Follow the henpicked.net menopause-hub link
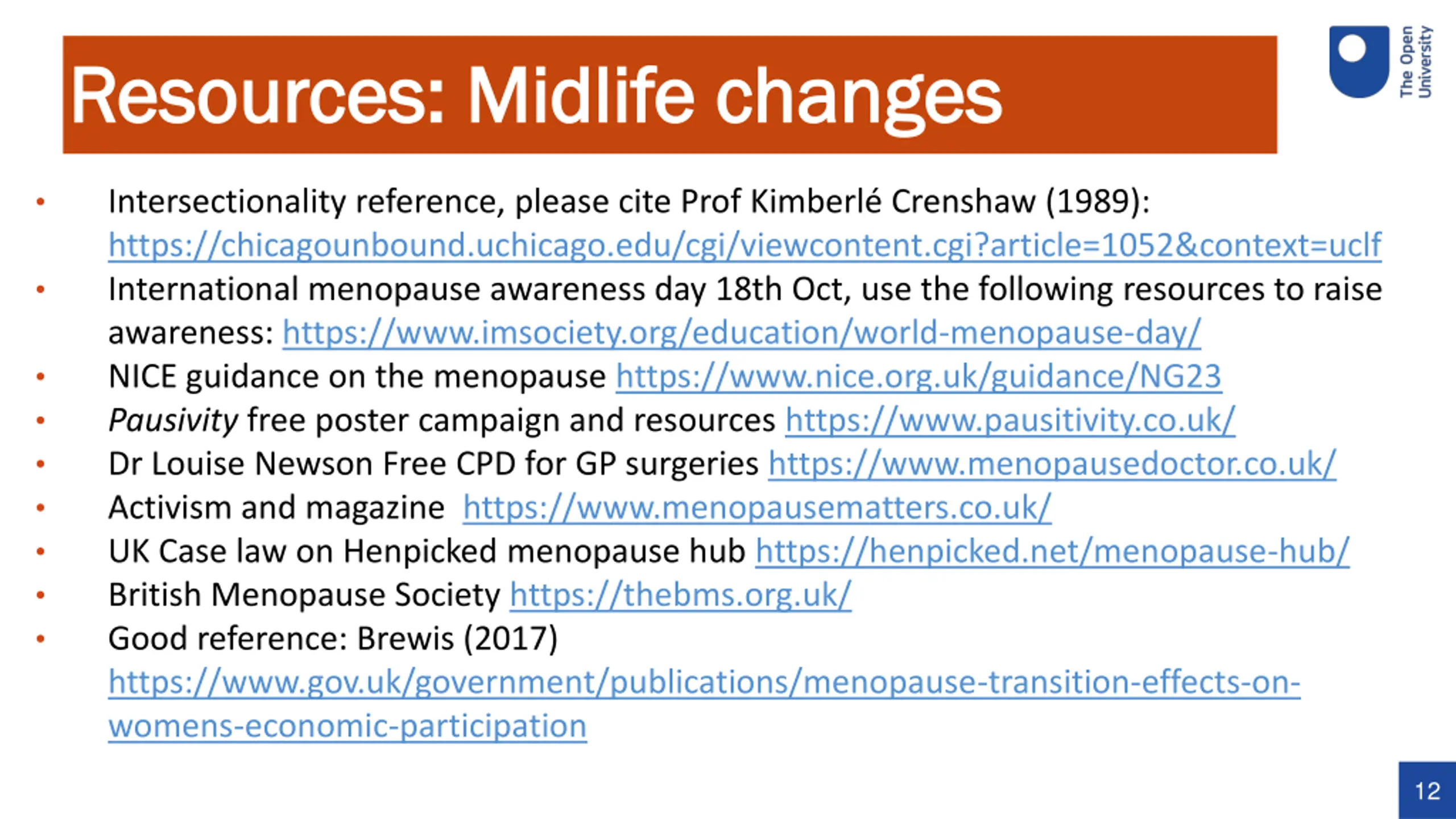The image size is (1456, 819). 1052,551
